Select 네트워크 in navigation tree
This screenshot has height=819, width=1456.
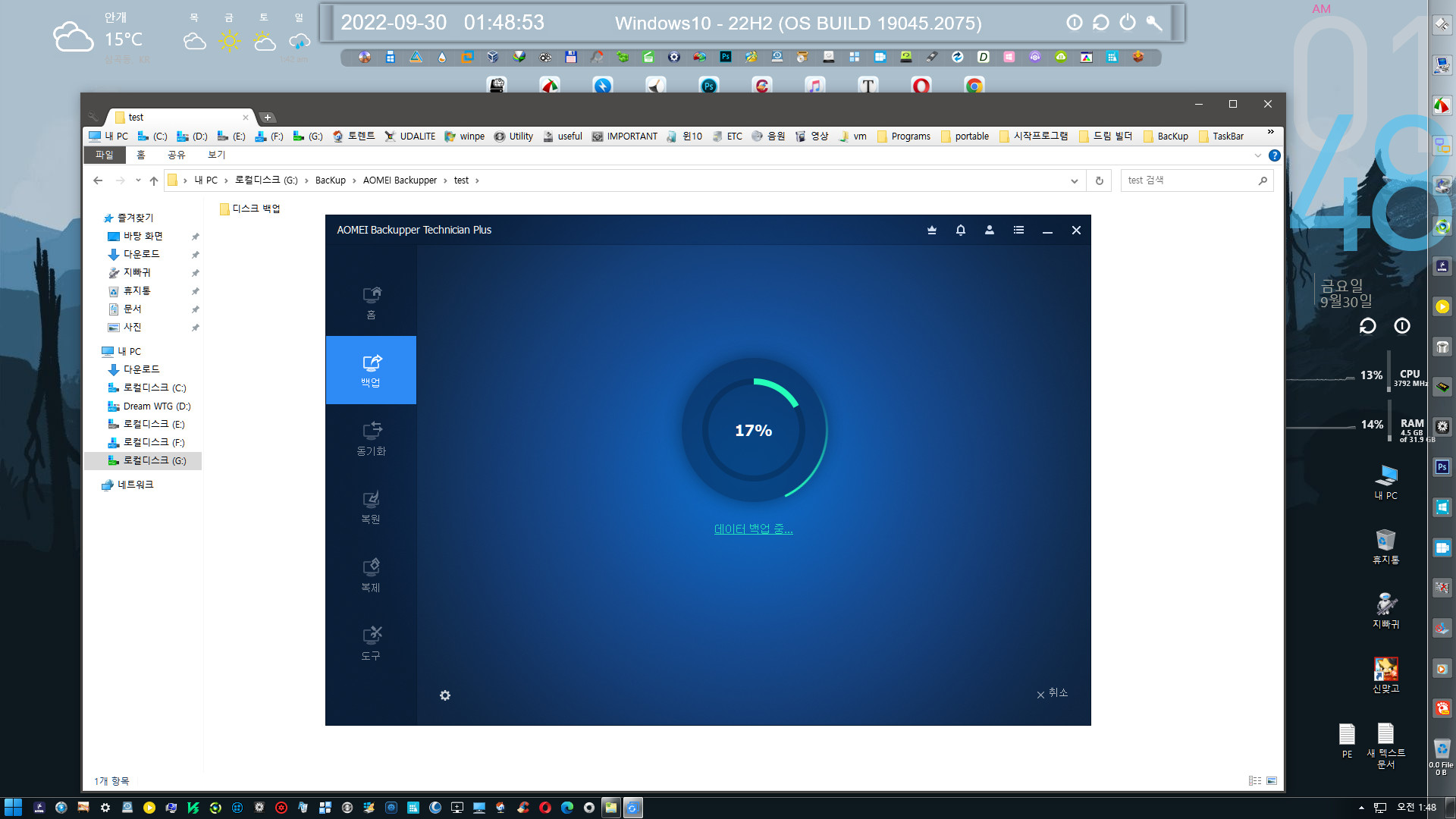click(127, 485)
